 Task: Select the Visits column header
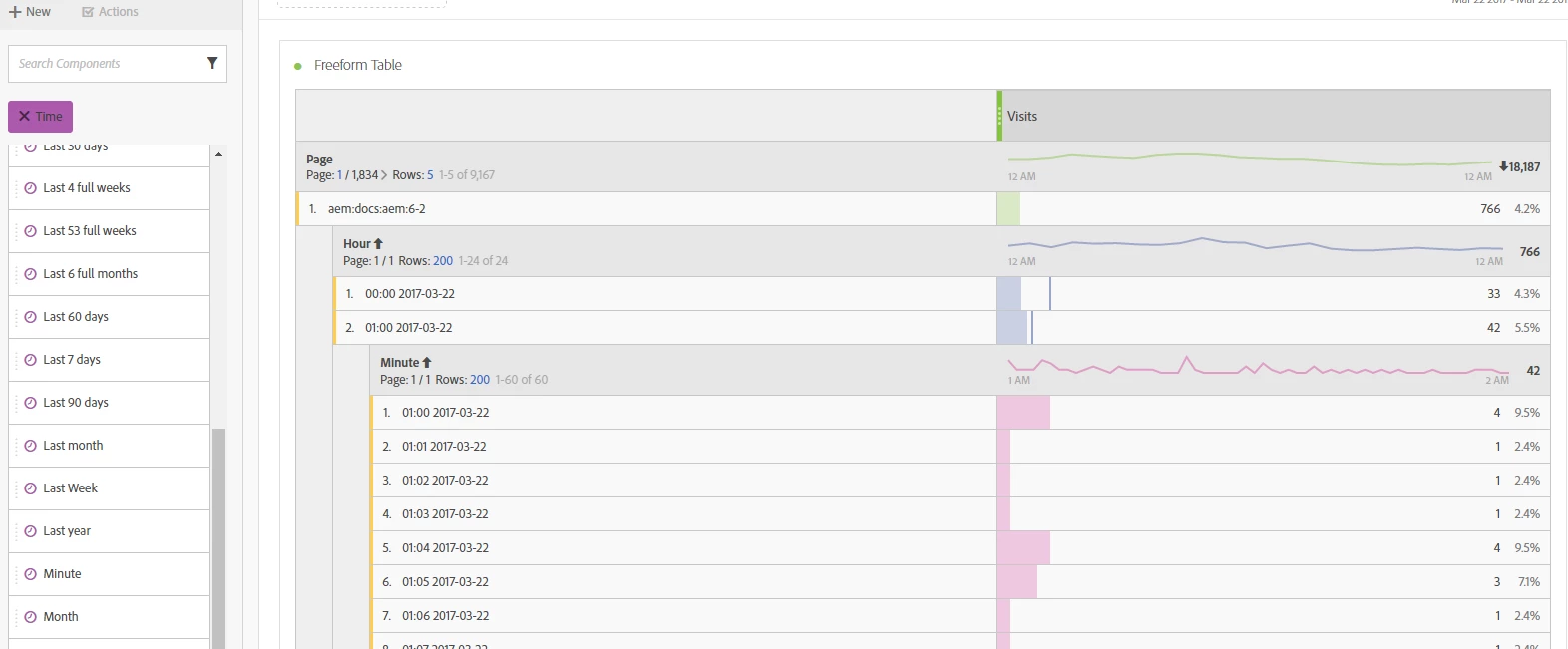(1275, 116)
